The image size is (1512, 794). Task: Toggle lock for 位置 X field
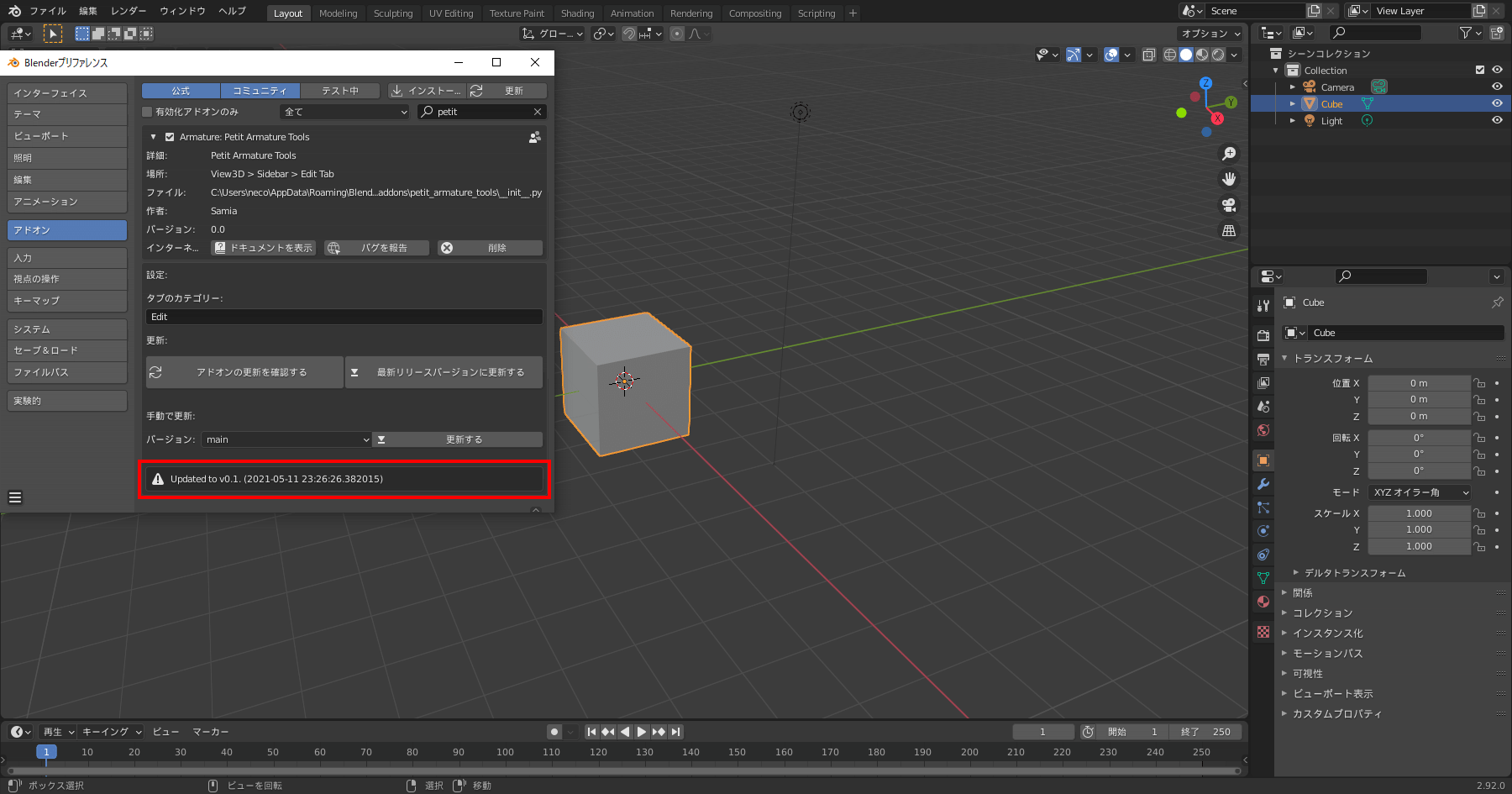click(x=1479, y=383)
